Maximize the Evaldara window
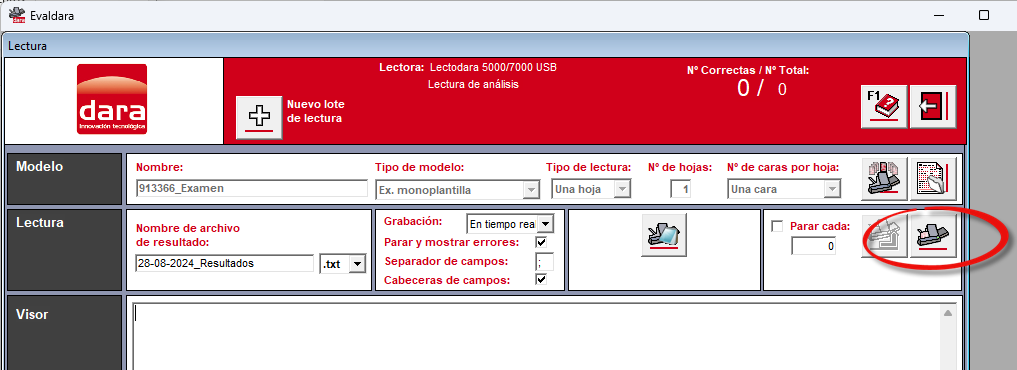1017x370 pixels. (x=984, y=15)
